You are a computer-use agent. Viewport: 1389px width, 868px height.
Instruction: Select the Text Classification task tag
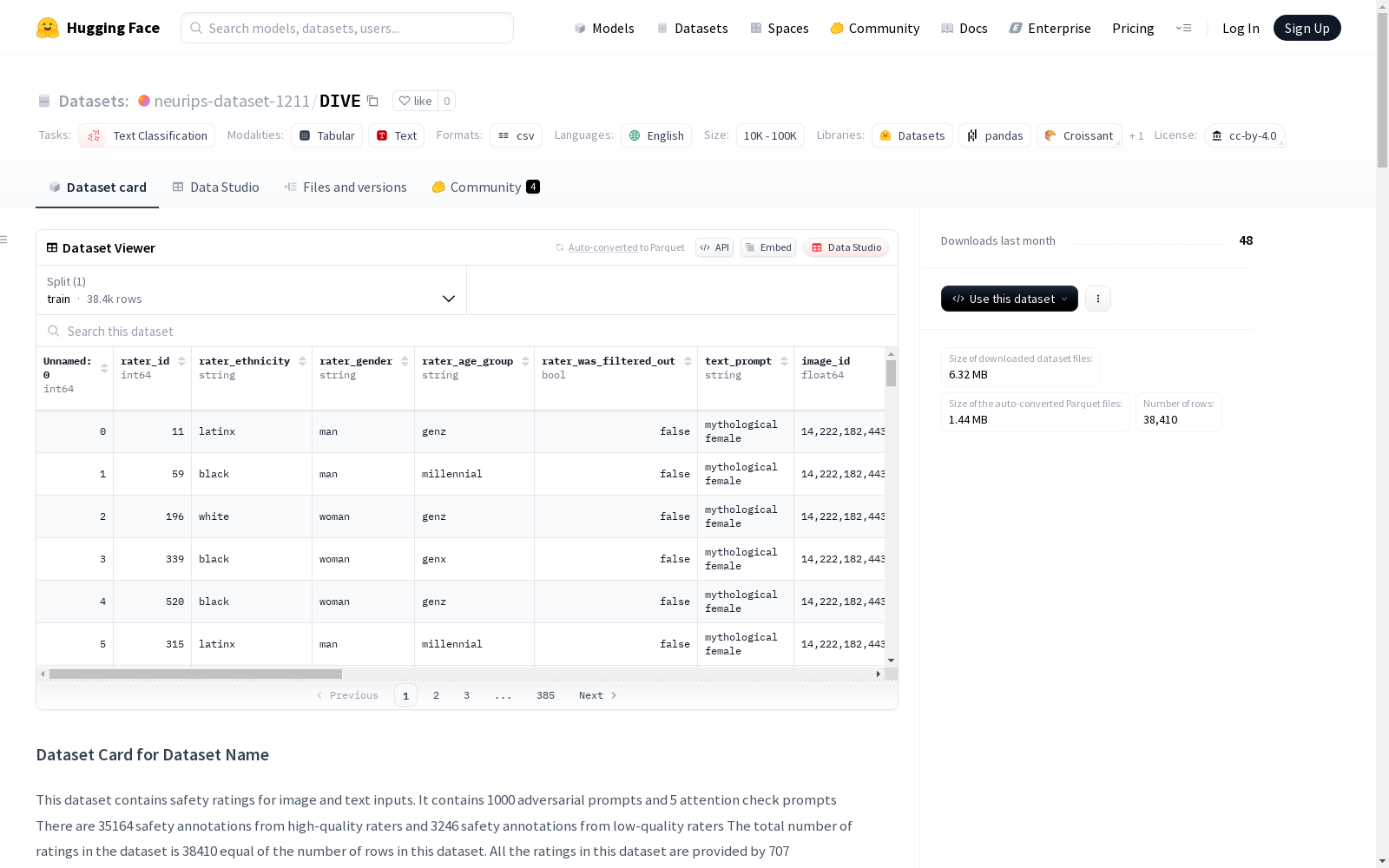(x=147, y=135)
